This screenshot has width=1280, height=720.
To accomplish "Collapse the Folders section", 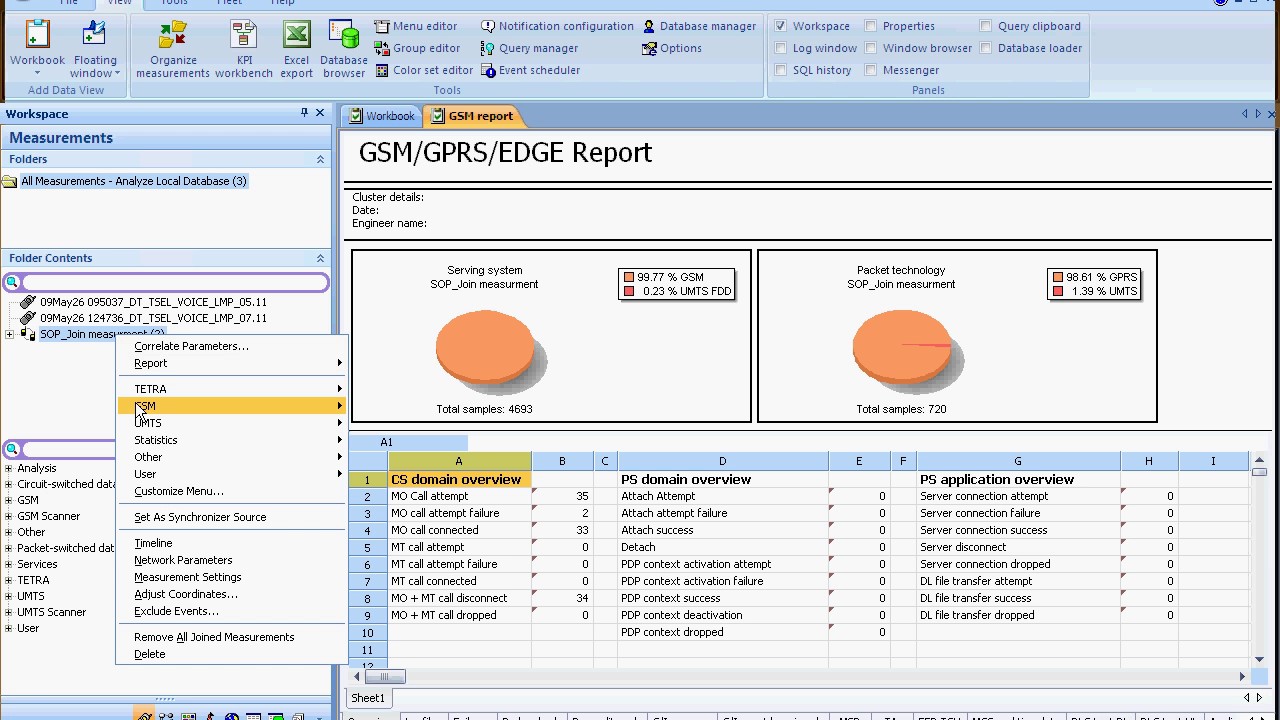I will 320,159.
